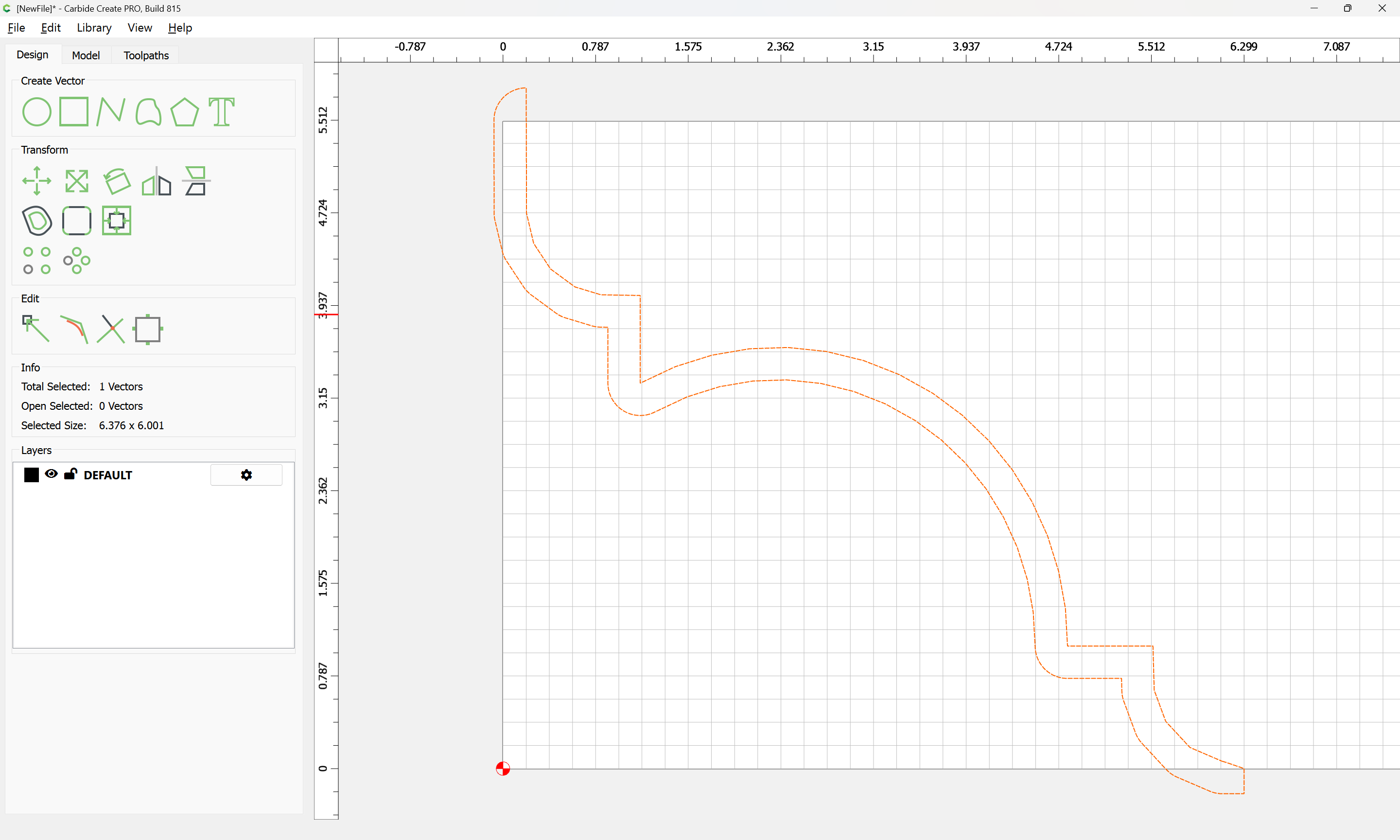Restore down the Carbide Create window
1400x840 pixels.
[x=1347, y=8]
